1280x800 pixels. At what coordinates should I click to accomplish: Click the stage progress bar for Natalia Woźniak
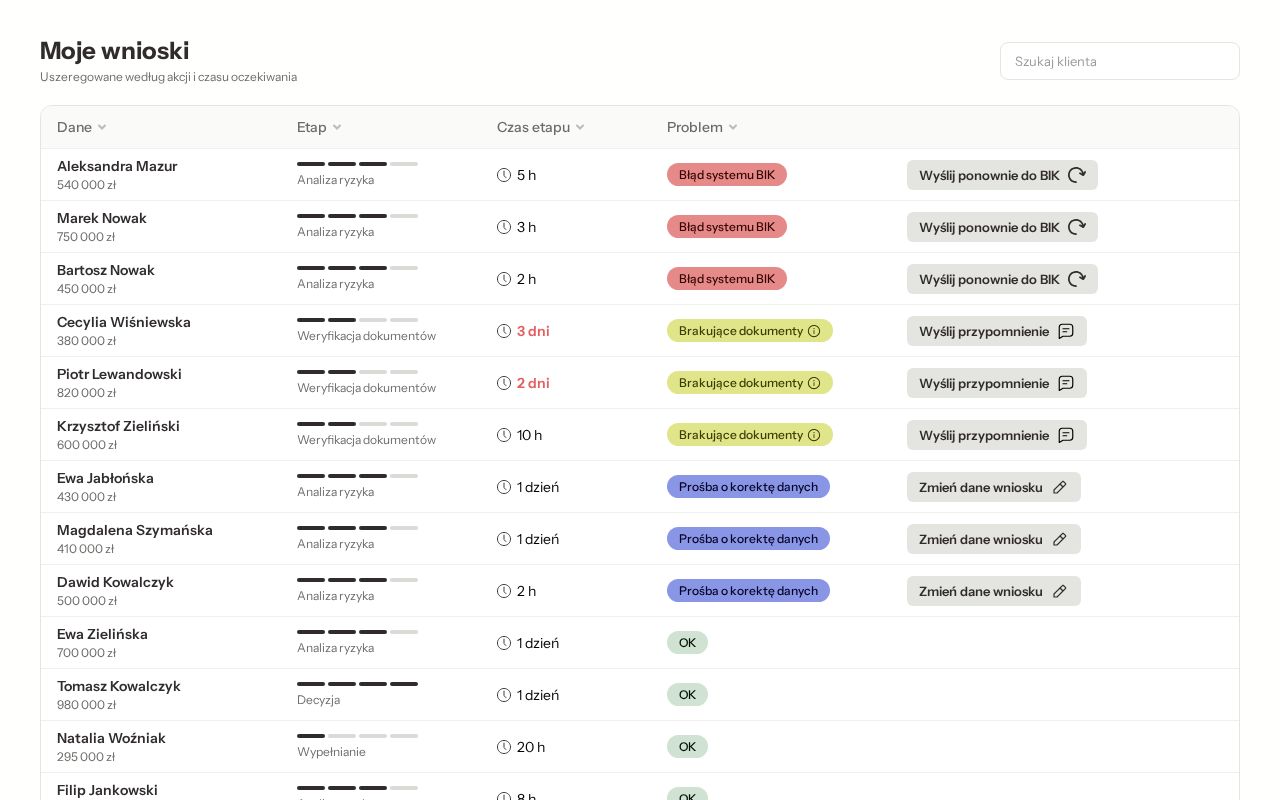point(357,736)
